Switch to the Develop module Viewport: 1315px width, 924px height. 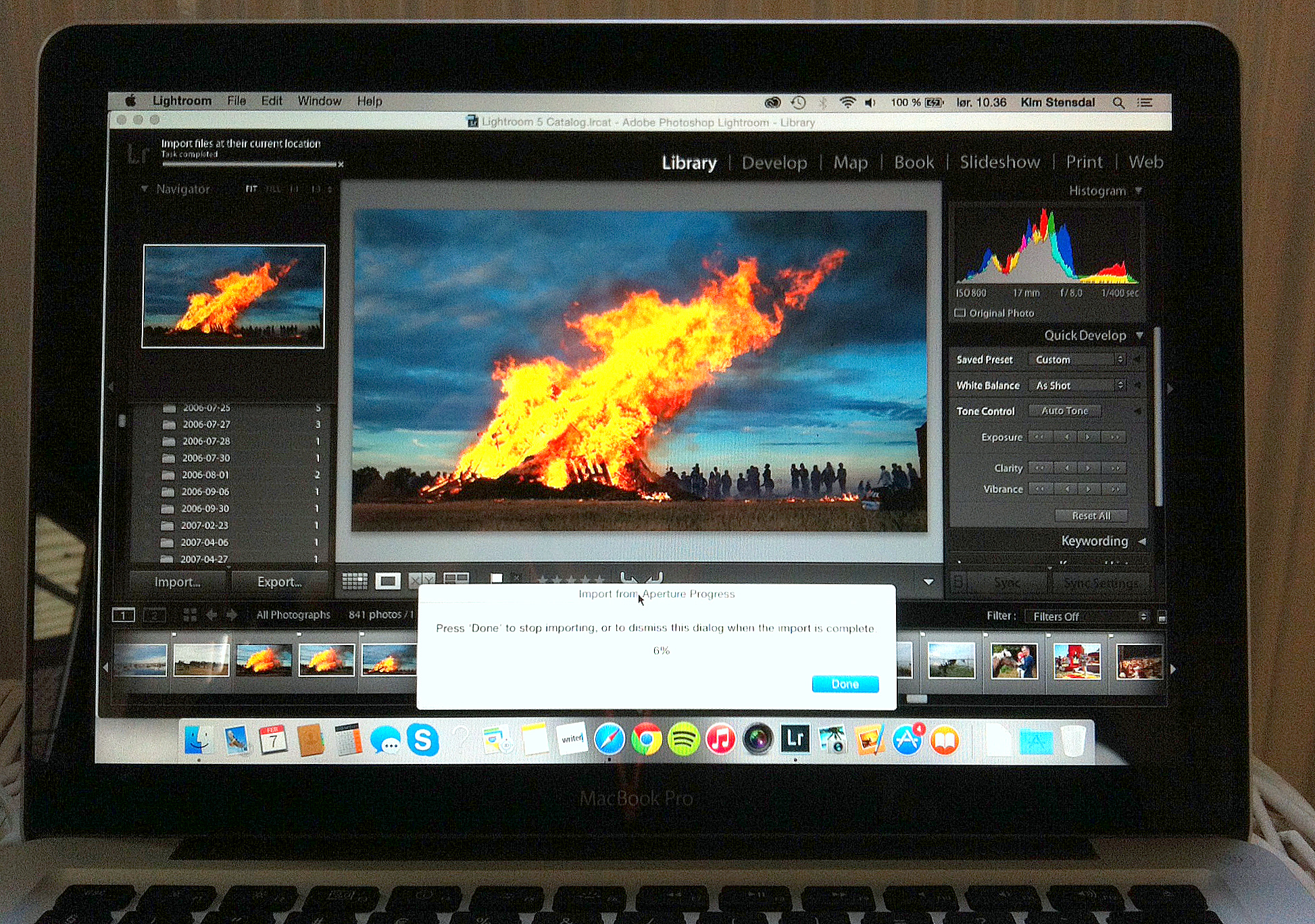tap(774, 163)
